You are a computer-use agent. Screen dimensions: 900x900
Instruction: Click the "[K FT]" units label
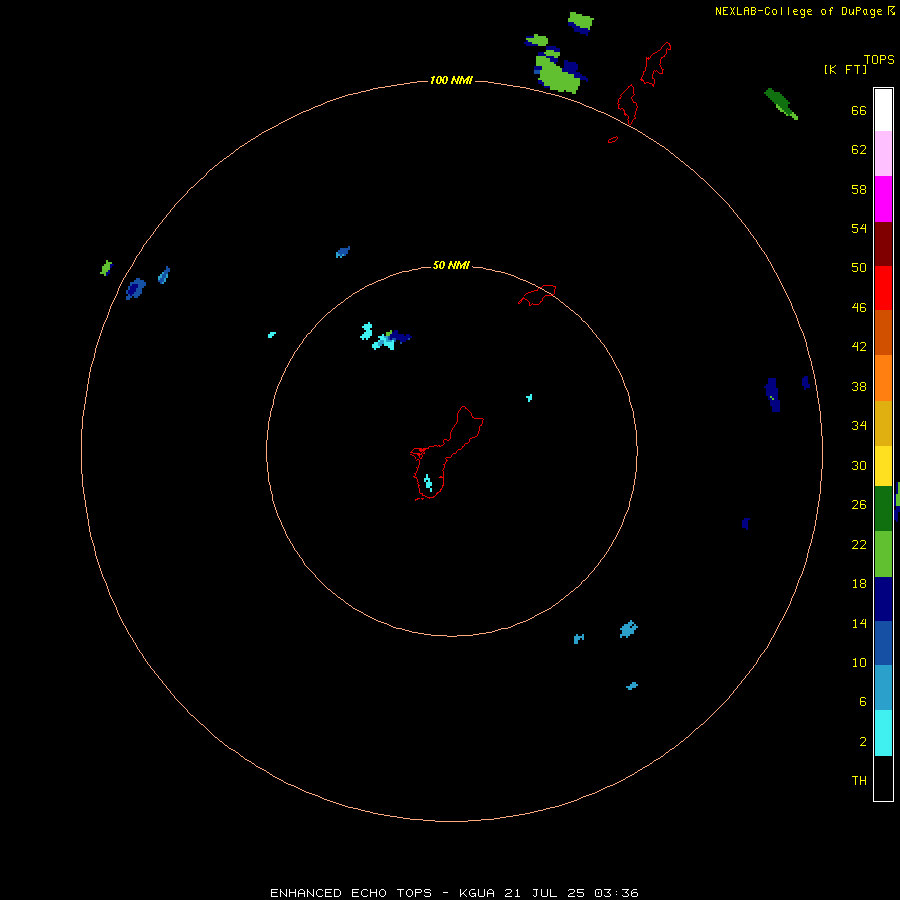[846, 69]
